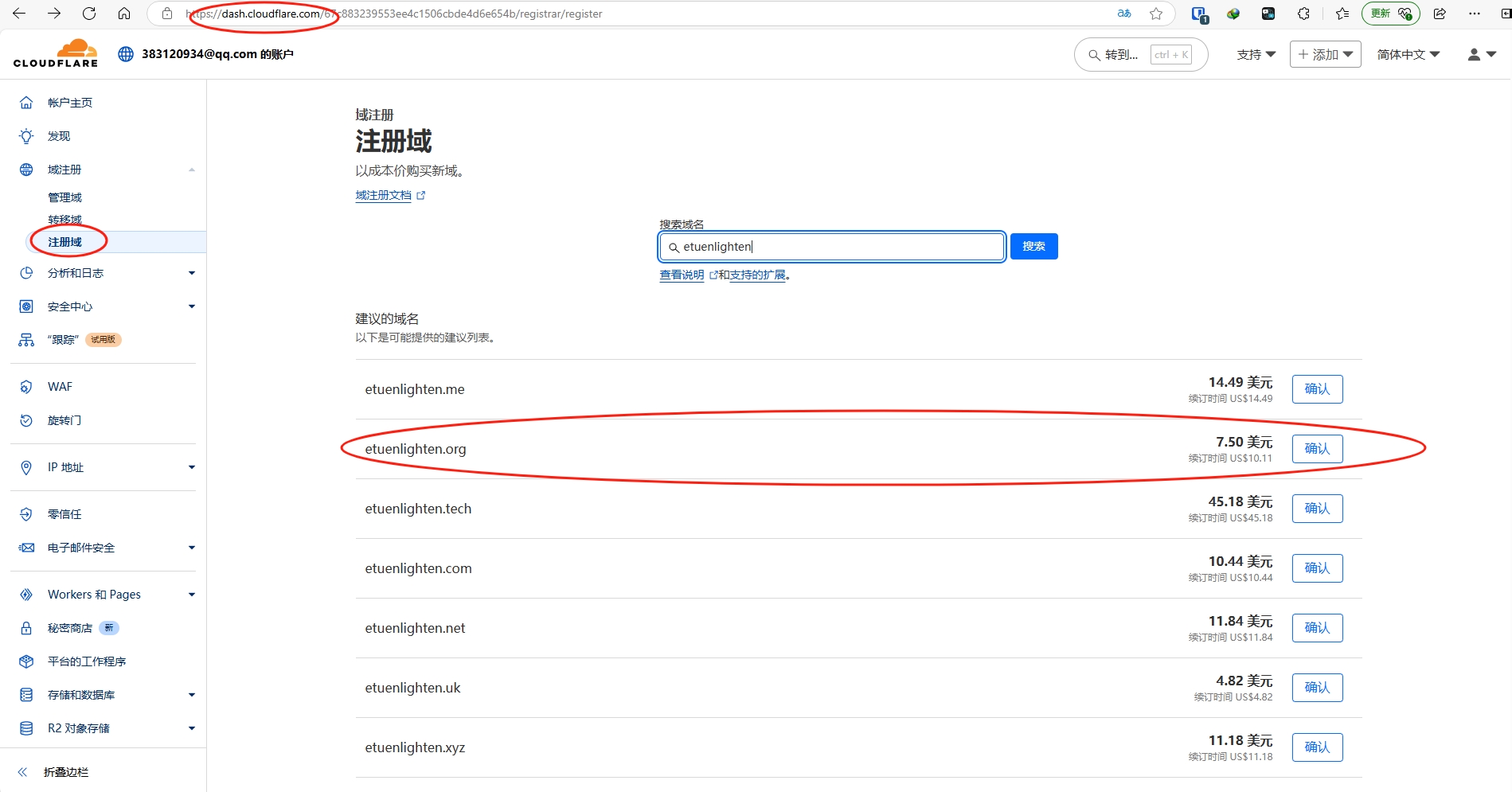Go to browser home icon
This screenshot has height=792, width=1512.
(x=124, y=14)
